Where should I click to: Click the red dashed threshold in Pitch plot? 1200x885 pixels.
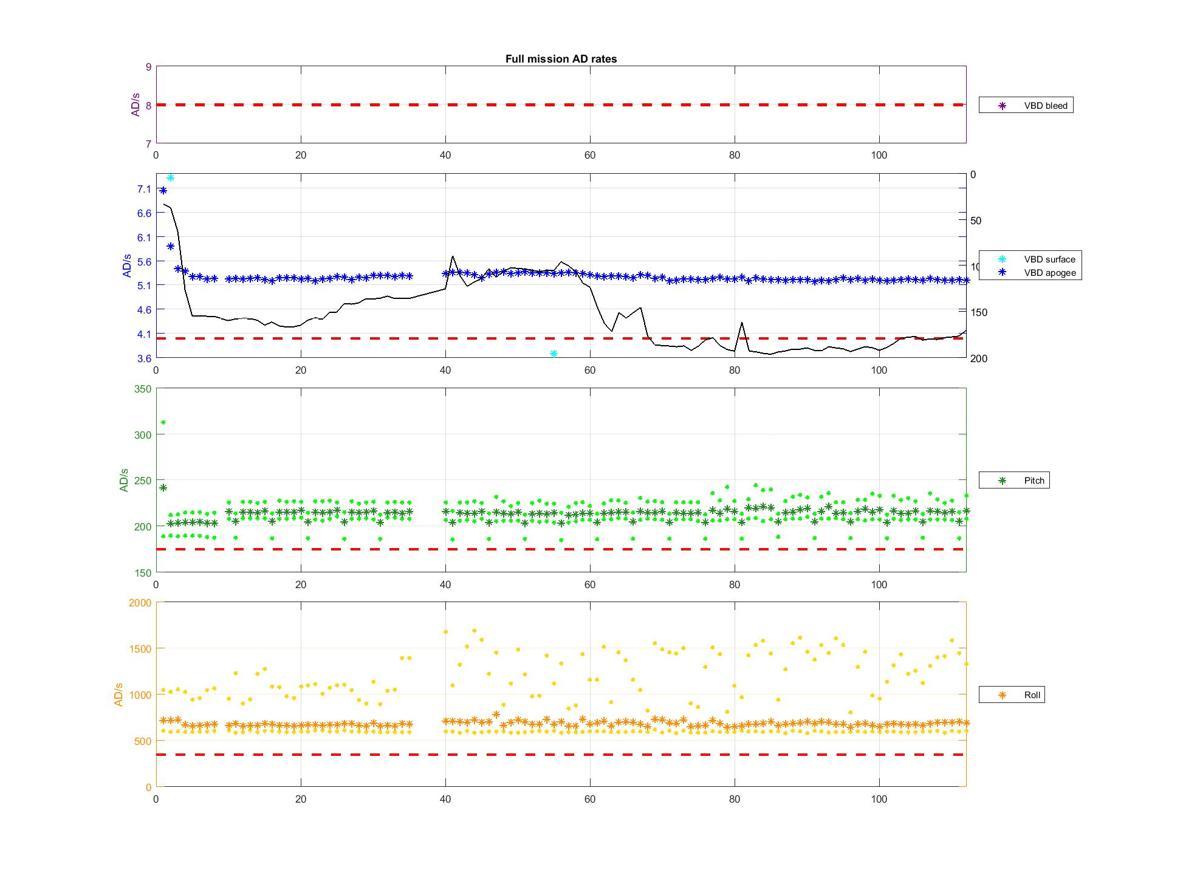click(561, 549)
